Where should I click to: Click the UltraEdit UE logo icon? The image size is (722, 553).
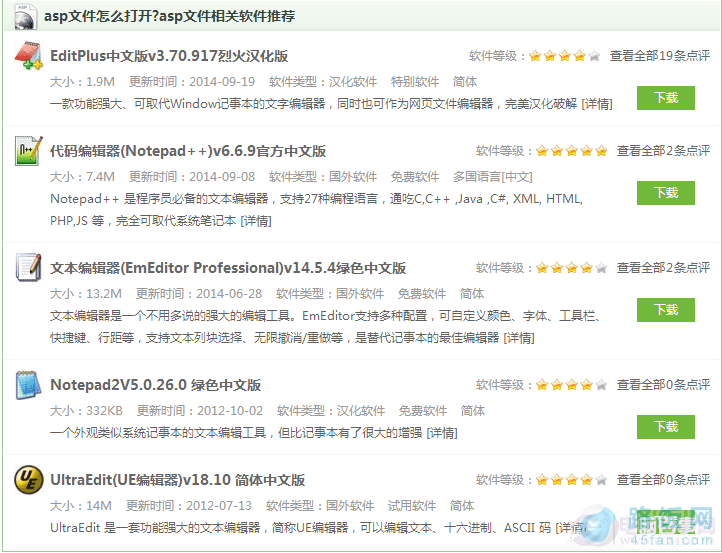tap(29, 480)
